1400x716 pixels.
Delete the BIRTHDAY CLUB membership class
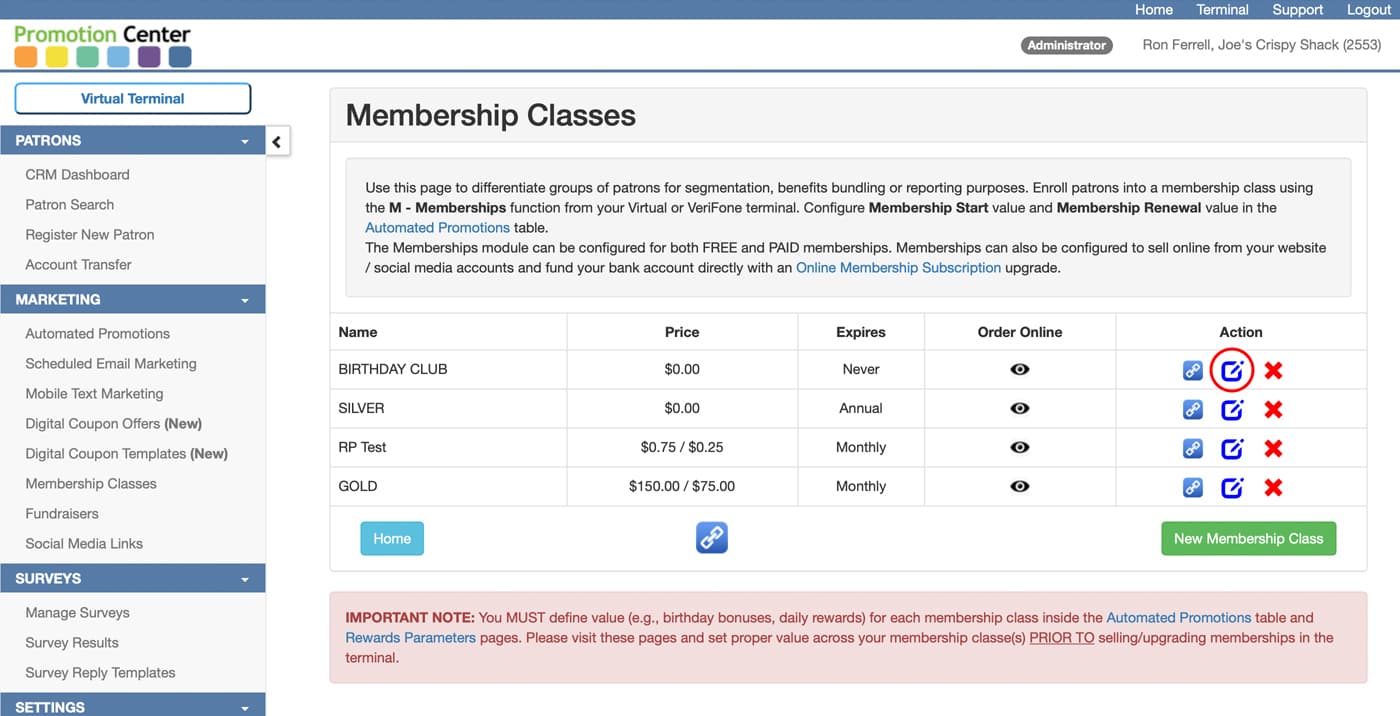point(1273,371)
